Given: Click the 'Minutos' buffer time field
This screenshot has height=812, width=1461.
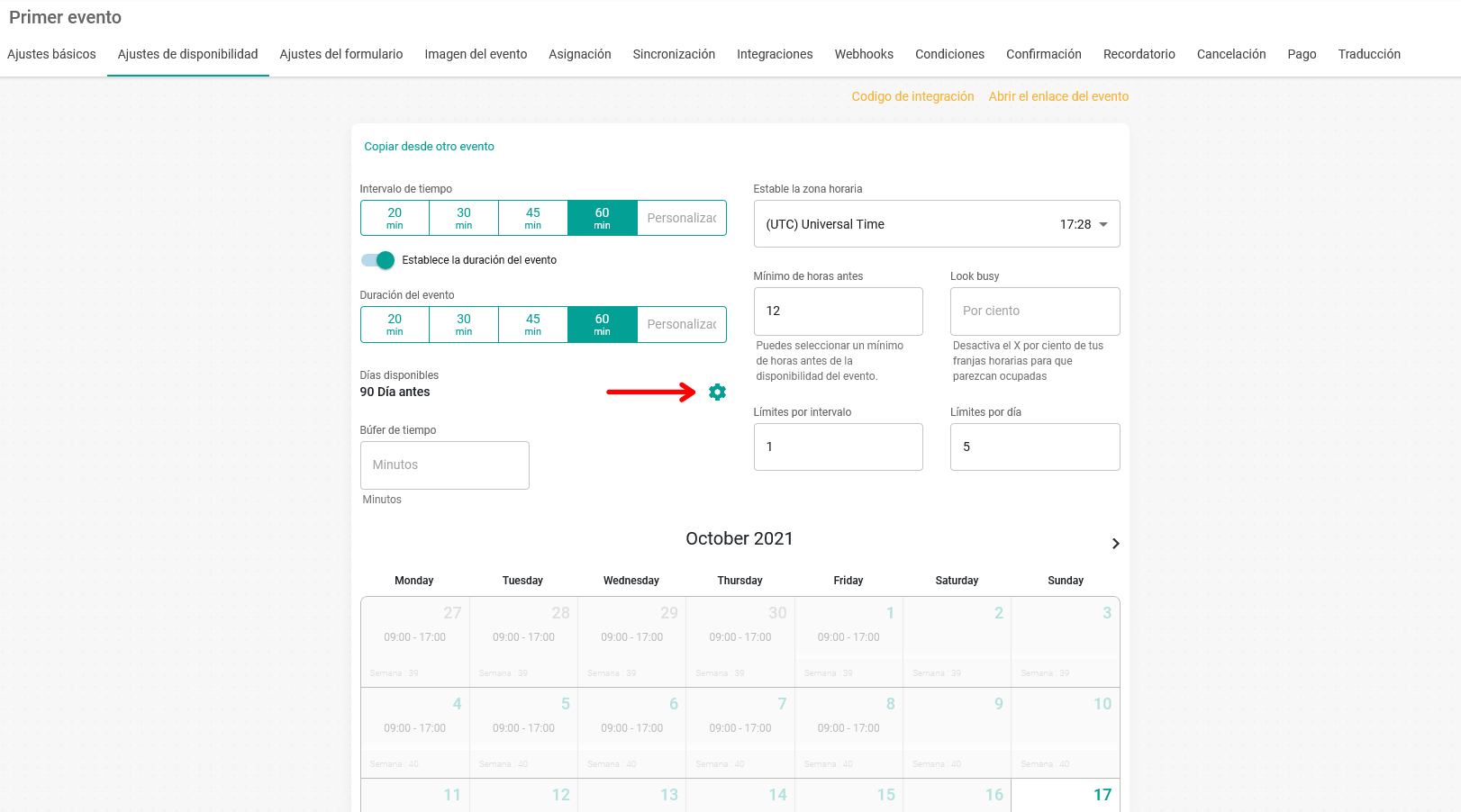Looking at the screenshot, I should pos(444,465).
